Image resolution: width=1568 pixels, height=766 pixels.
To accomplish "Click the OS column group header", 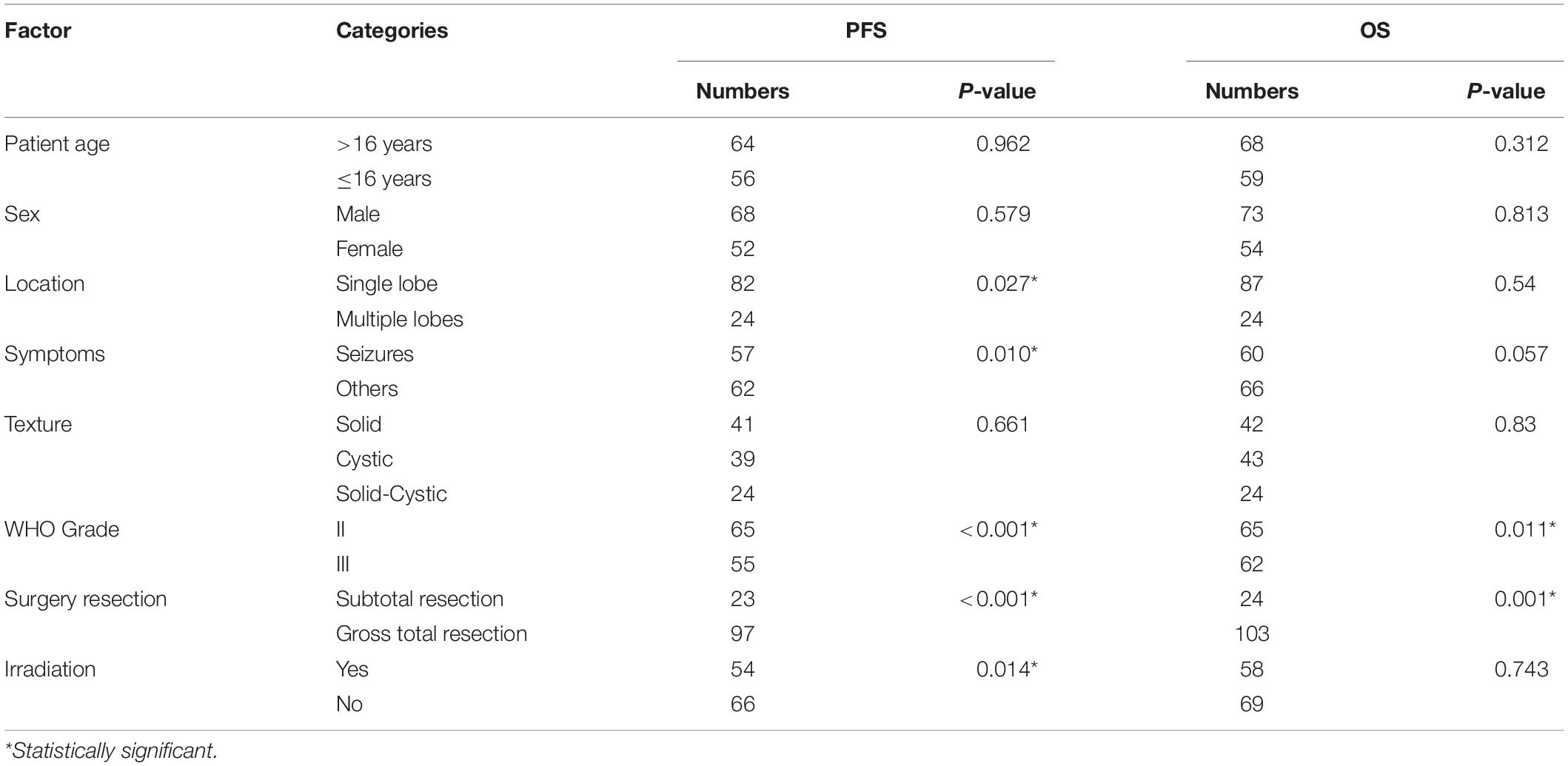I will click(x=1375, y=30).
